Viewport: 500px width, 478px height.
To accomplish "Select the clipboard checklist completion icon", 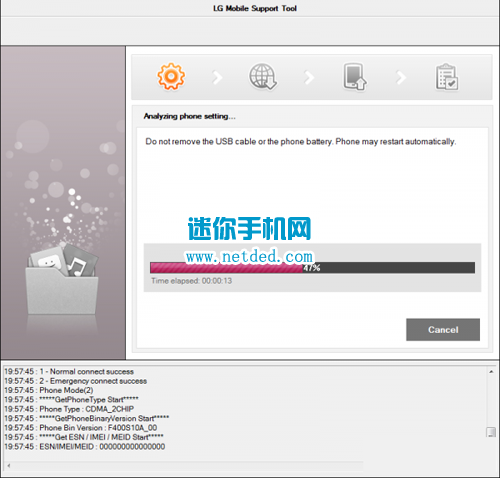I will pyautogui.click(x=447, y=77).
